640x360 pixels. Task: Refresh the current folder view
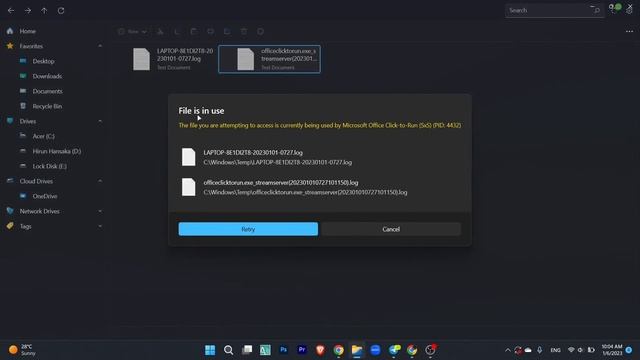pos(61,11)
